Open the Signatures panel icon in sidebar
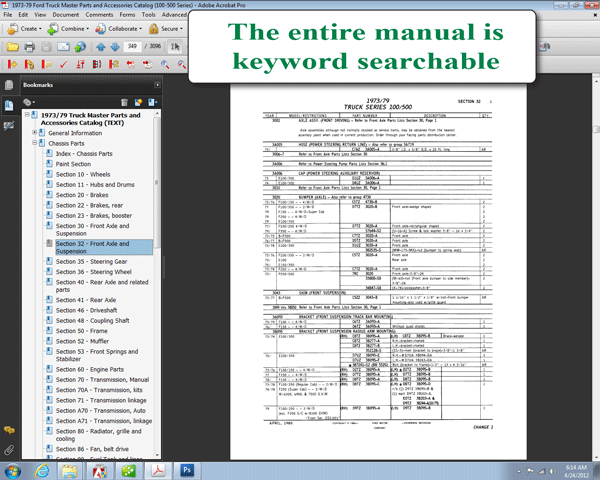Image resolution: width=600 pixels, height=480 pixels. (9, 126)
